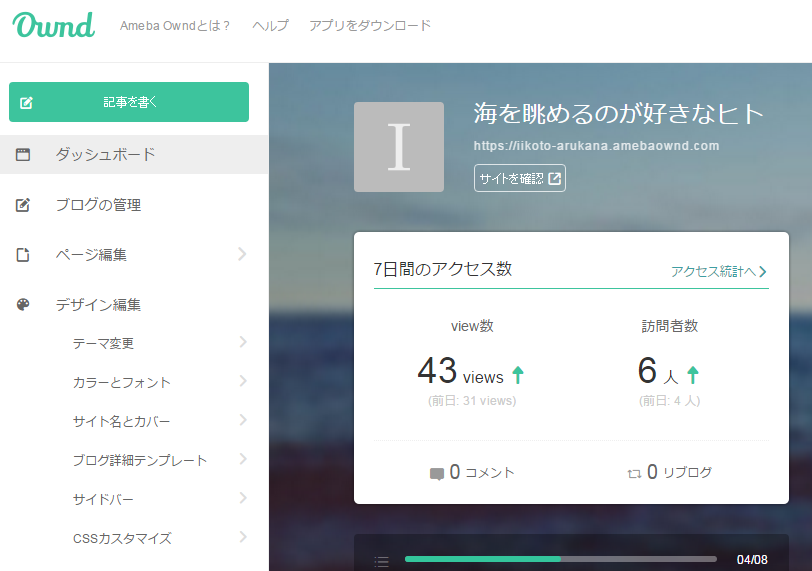Open the アプリをダウンロード link

pyautogui.click(x=370, y=25)
